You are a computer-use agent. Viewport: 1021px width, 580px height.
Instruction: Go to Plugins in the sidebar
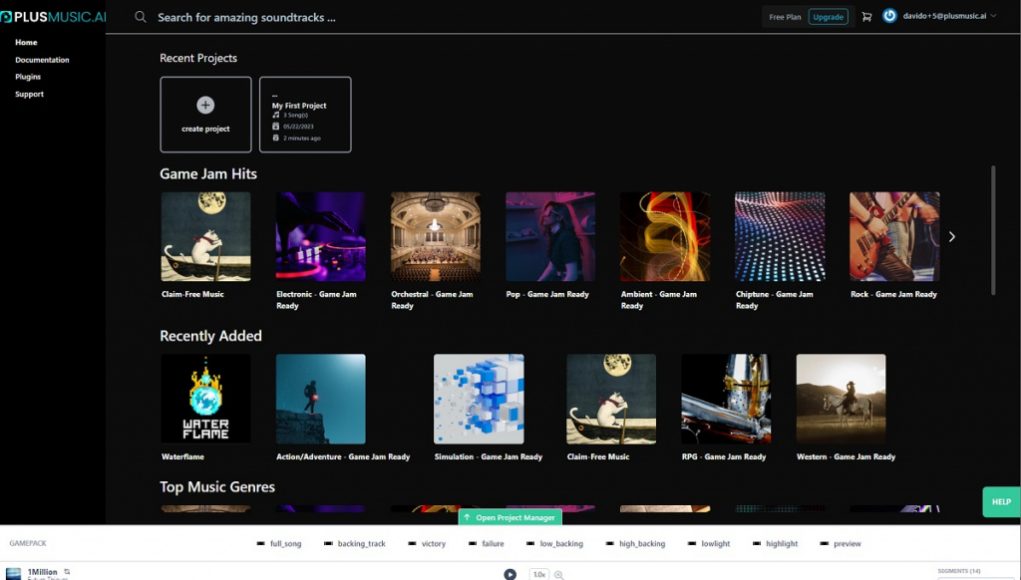(x=28, y=77)
